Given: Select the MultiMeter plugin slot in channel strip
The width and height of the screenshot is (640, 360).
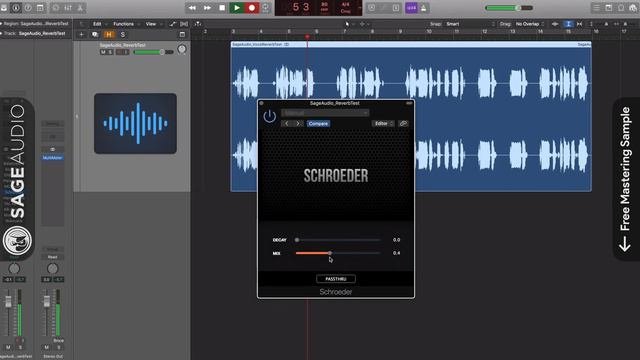Looking at the screenshot, I should coord(52,158).
